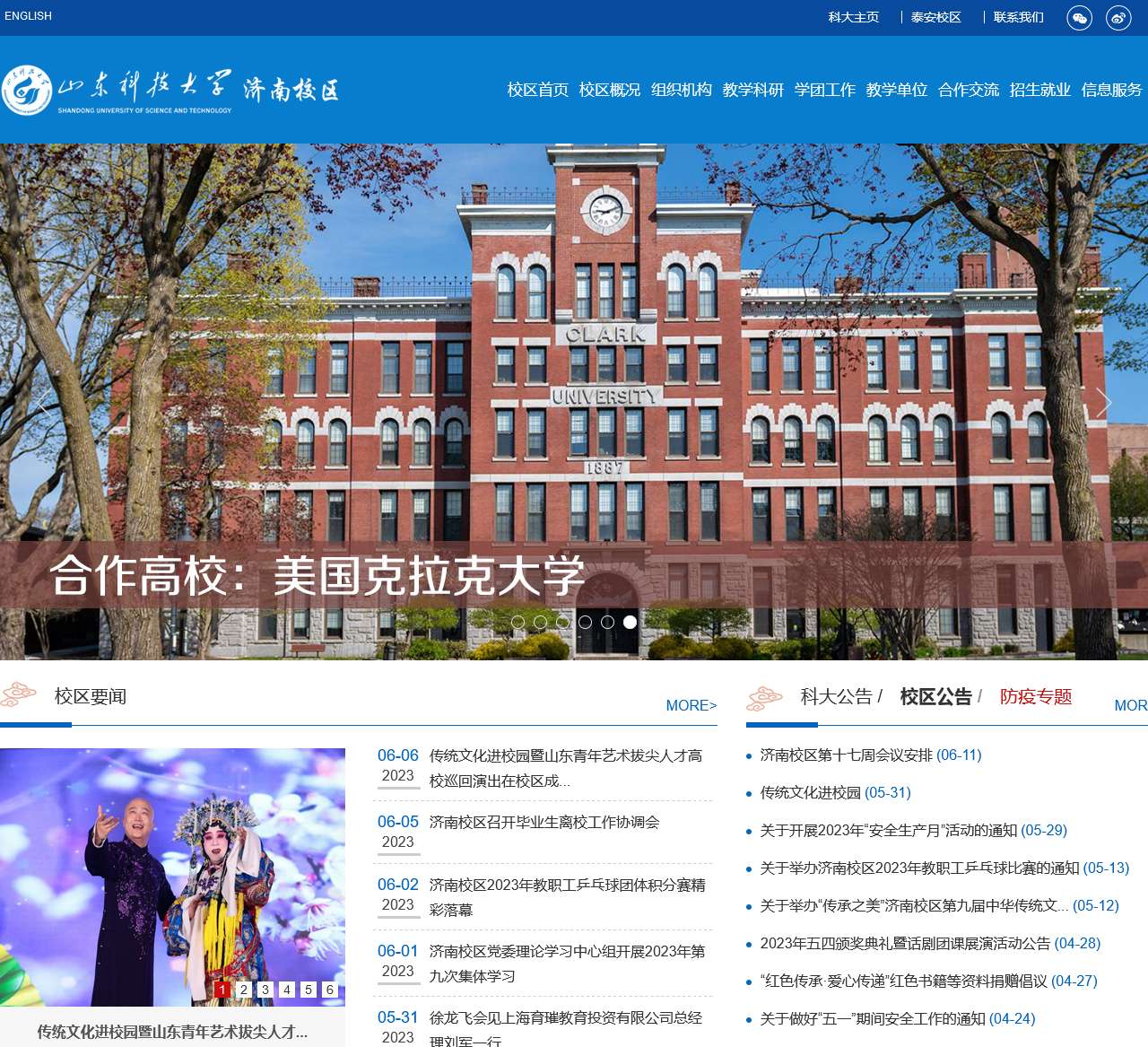This screenshot has width=1148, height=1047.
Task: Open 信息服务 menu item
Action: coord(1112,90)
